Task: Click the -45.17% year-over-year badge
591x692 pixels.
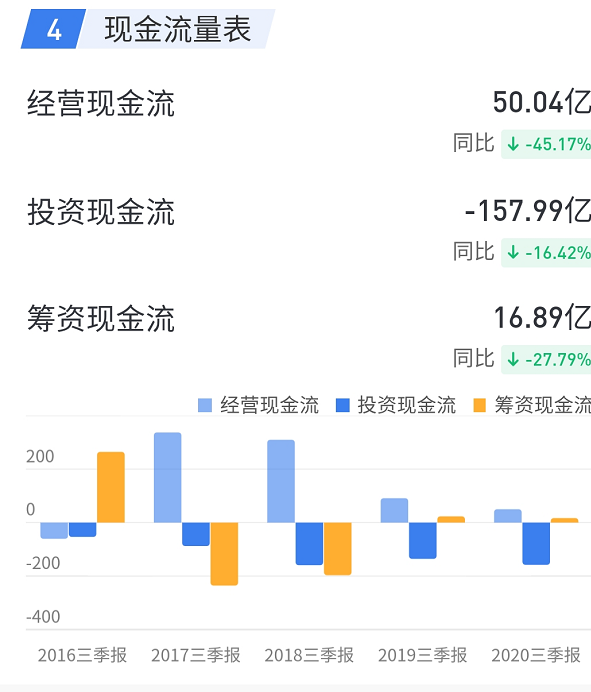Action: 546,144
